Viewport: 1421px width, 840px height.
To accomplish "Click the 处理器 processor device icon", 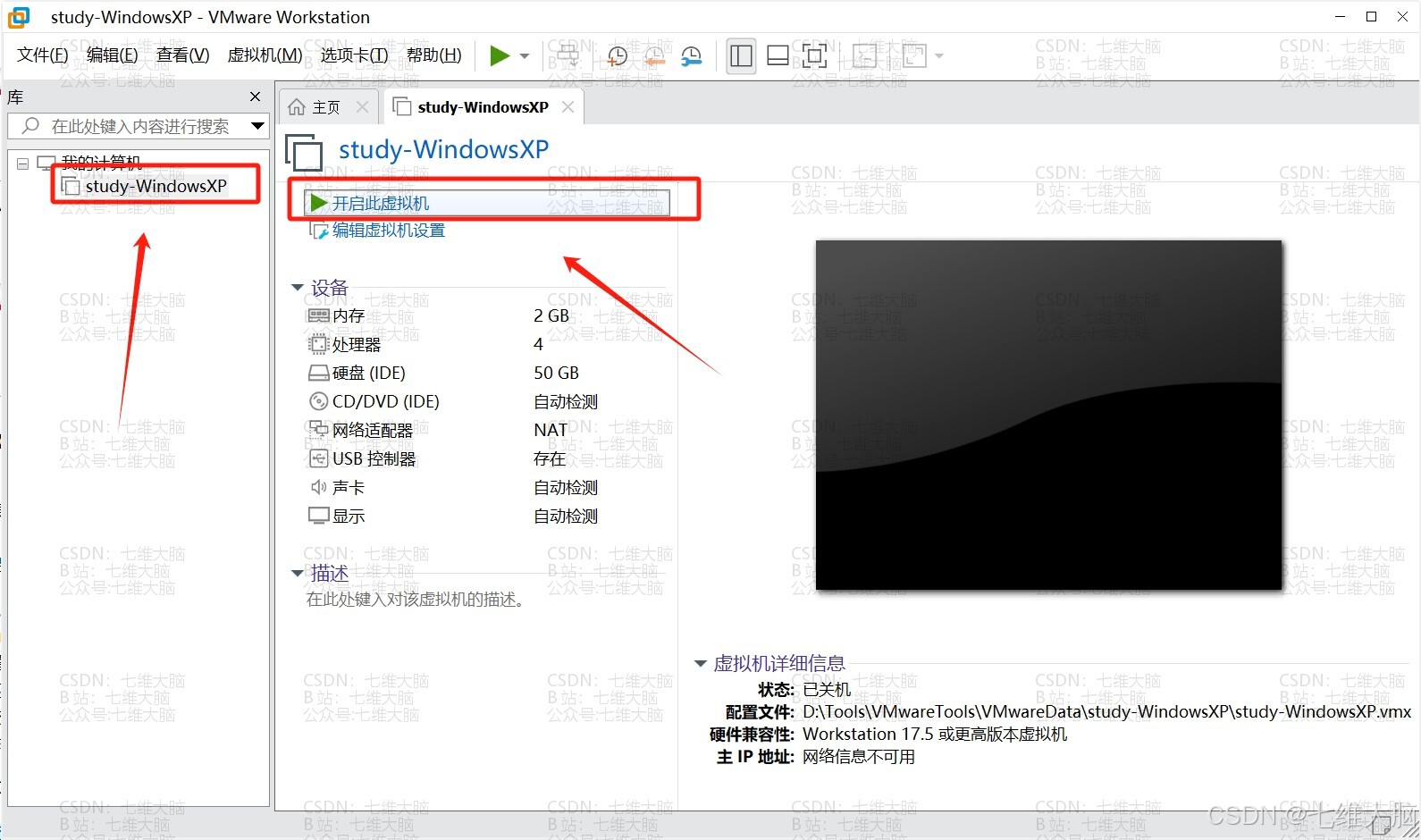I will click(318, 344).
